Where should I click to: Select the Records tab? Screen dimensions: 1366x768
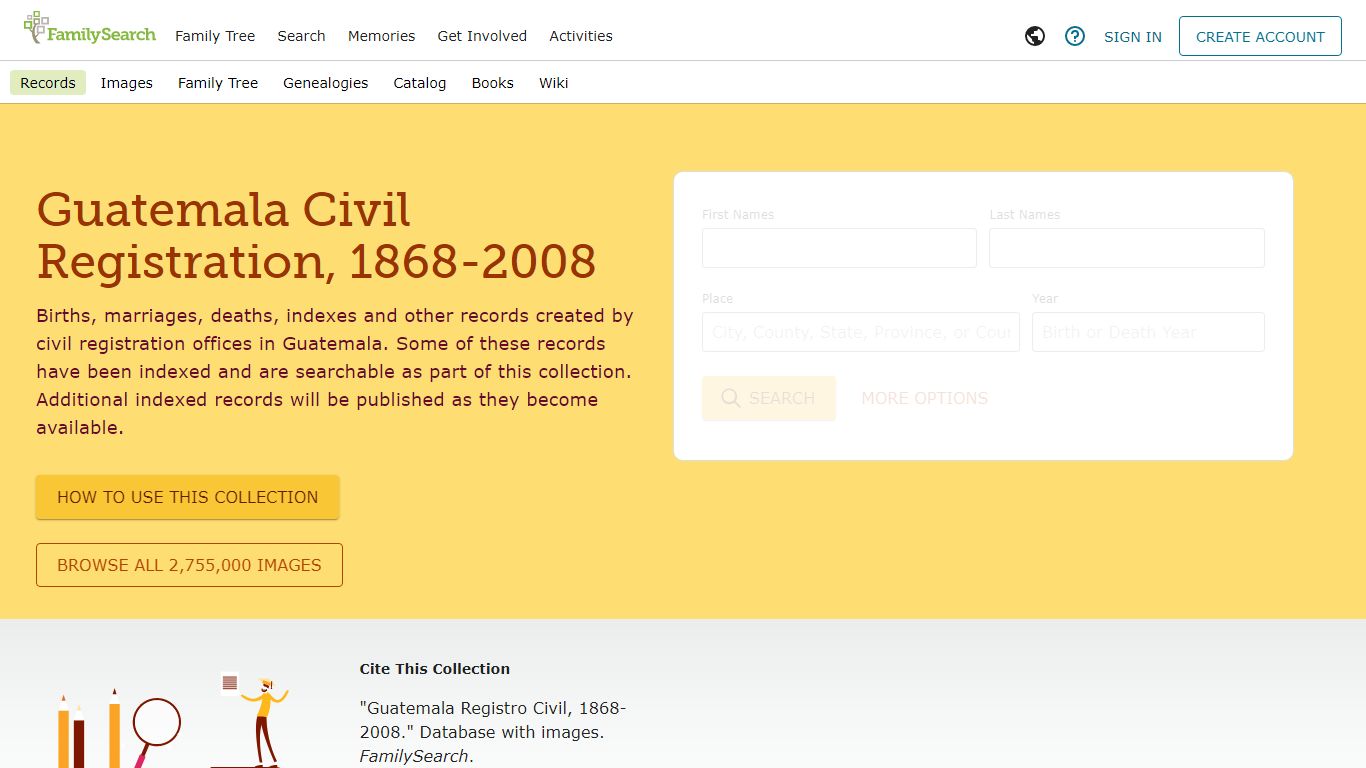[x=48, y=83]
